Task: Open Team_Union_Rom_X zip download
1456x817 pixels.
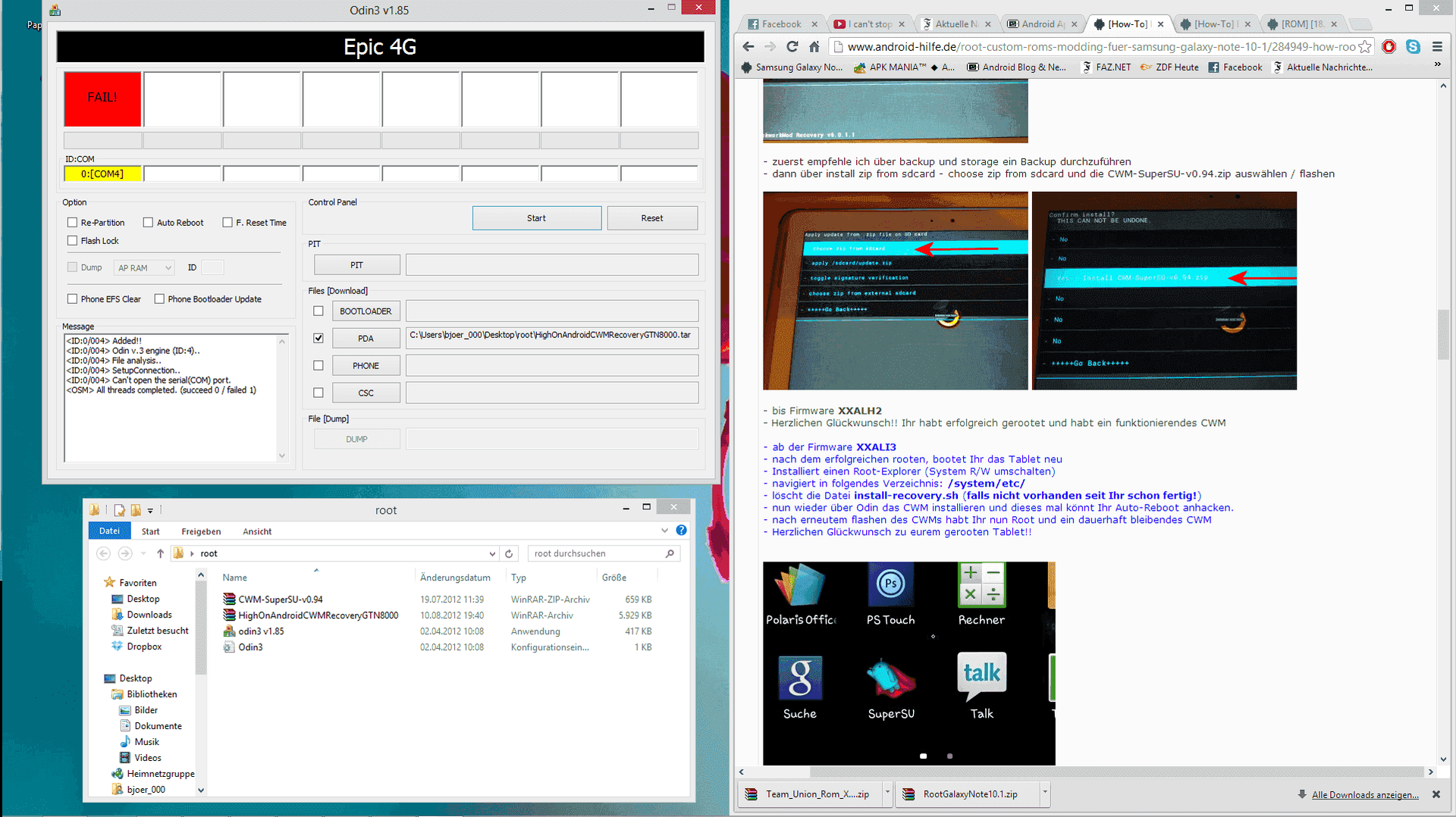Action: pos(808,794)
